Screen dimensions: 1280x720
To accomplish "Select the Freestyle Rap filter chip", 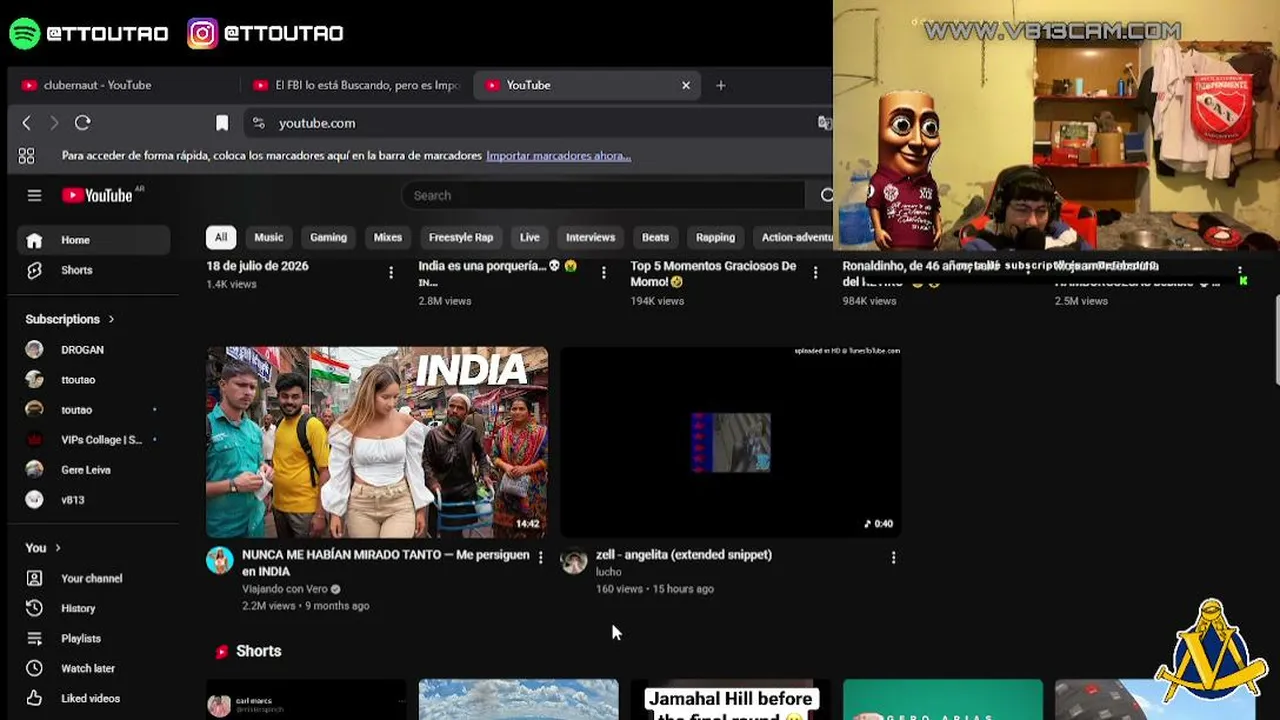I will (461, 238).
